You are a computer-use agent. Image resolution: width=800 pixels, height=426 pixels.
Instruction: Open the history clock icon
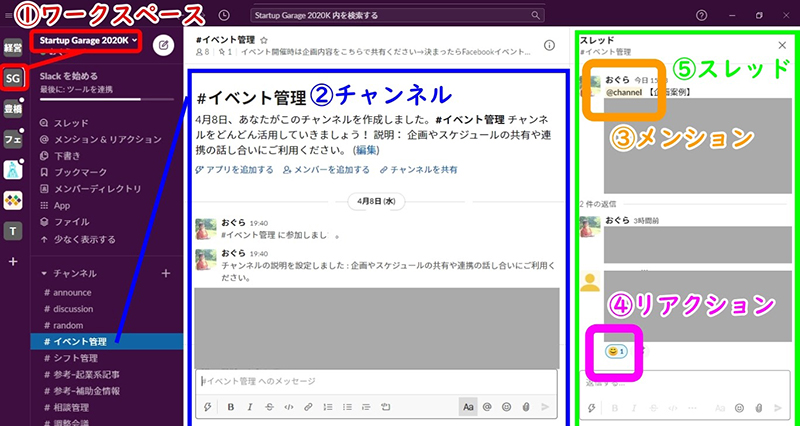click(224, 15)
